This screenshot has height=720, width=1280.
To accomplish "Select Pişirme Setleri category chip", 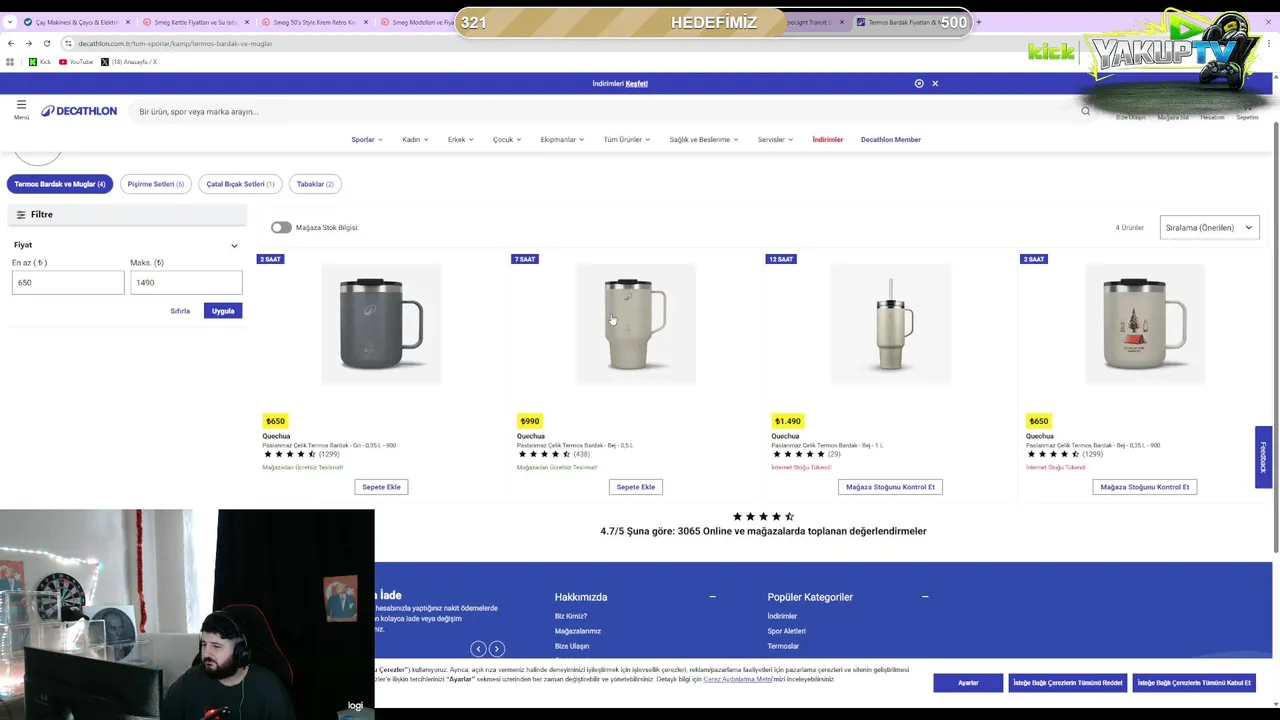I will pos(156,184).
